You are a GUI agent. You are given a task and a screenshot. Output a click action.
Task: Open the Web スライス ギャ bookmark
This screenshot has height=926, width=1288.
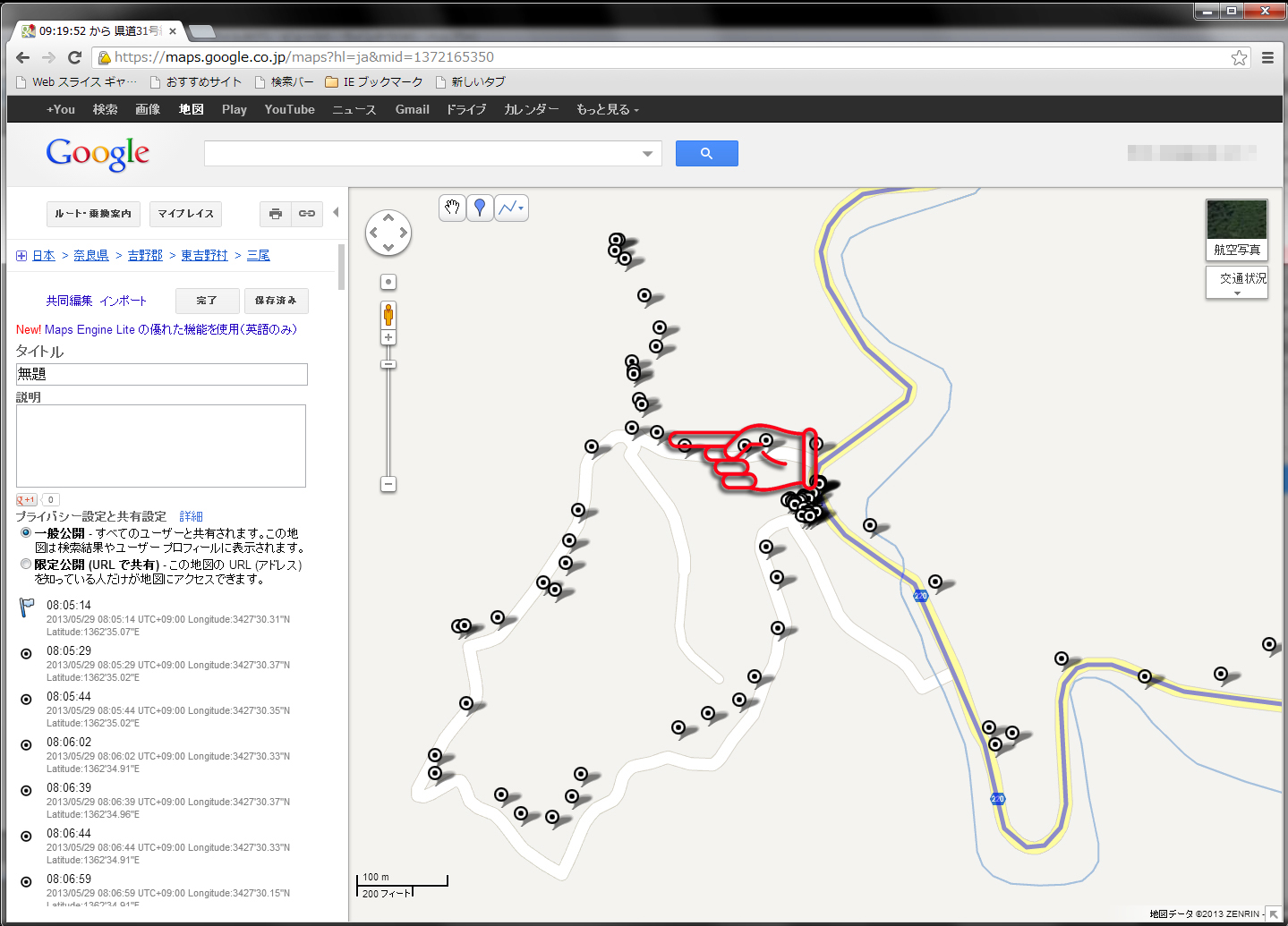tap(77, 82)
